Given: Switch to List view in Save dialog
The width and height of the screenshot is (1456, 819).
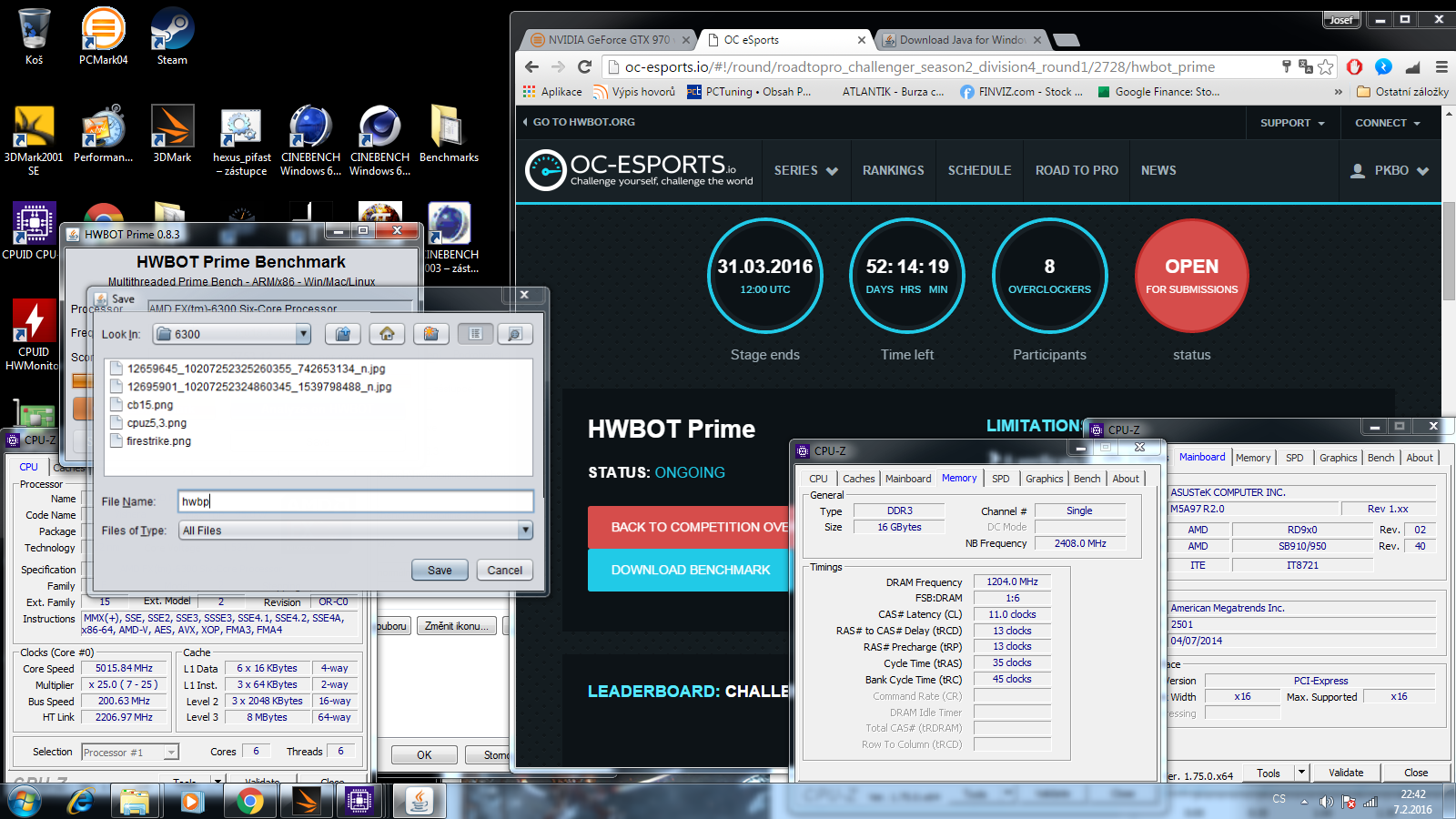Looking at the screenshot, I should [475, 334].
